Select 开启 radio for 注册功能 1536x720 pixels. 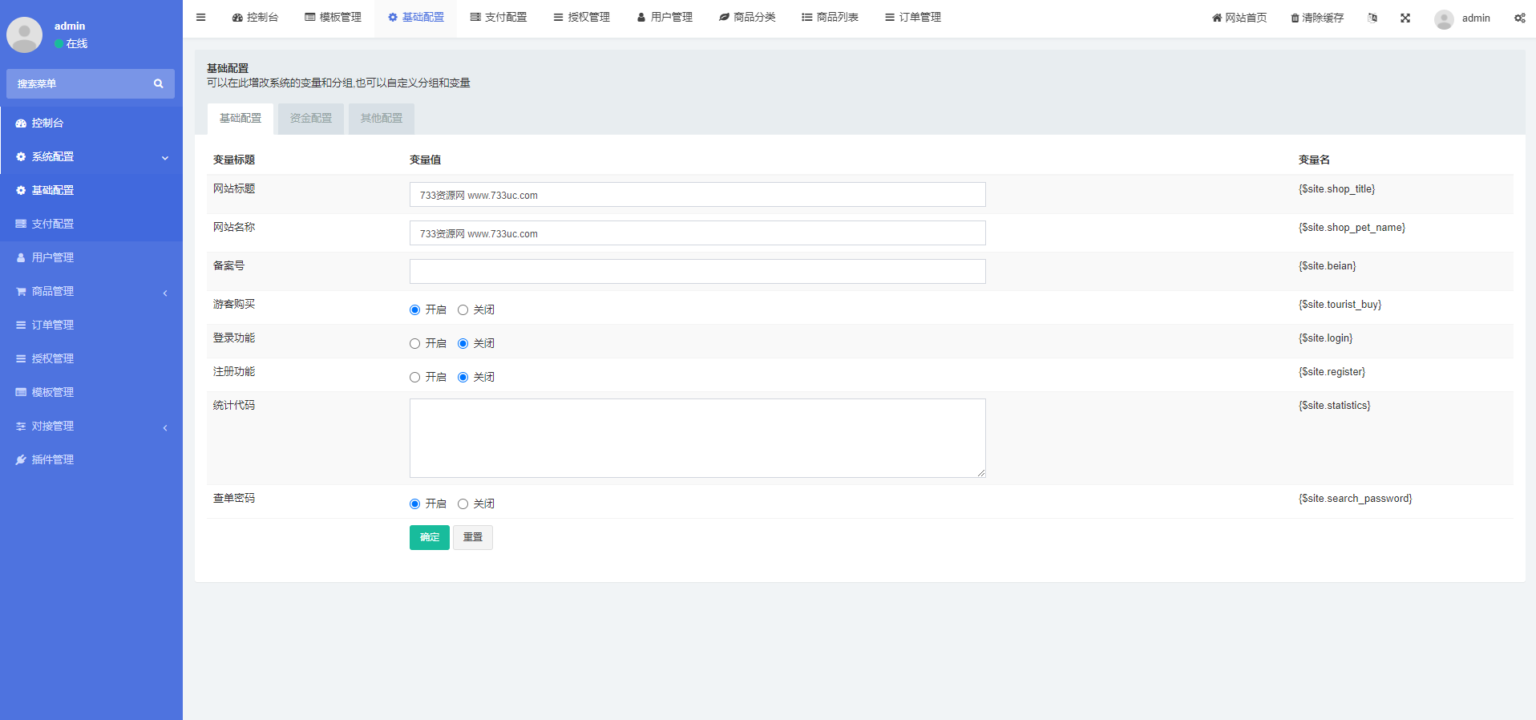tap(415, 378)
